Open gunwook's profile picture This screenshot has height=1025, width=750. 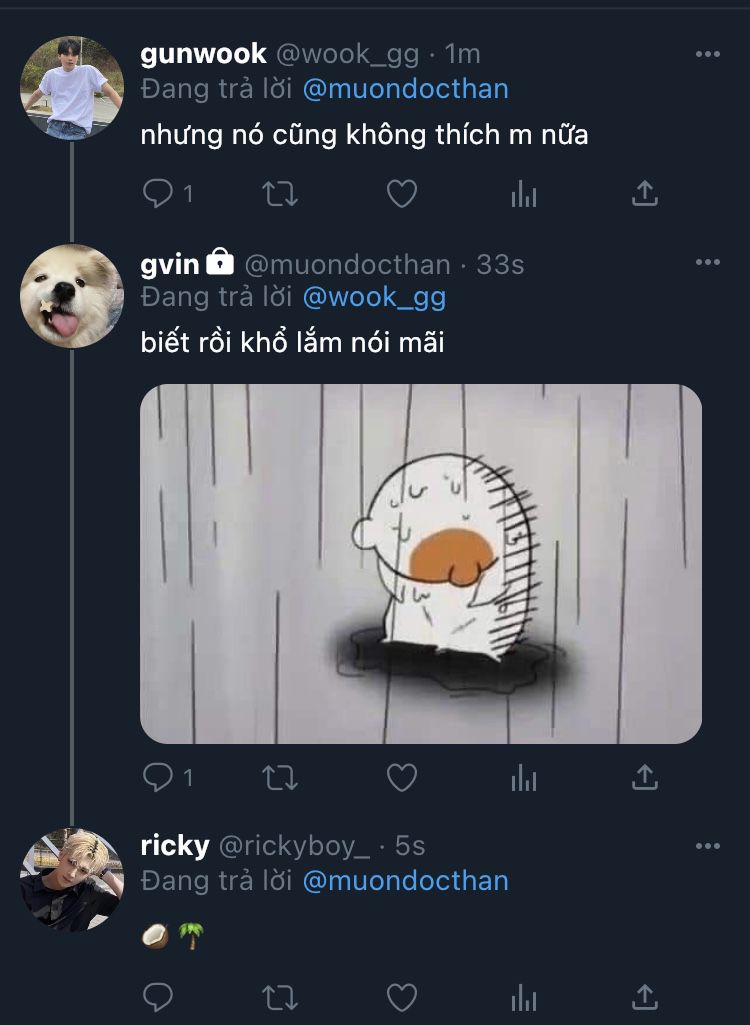72,88
